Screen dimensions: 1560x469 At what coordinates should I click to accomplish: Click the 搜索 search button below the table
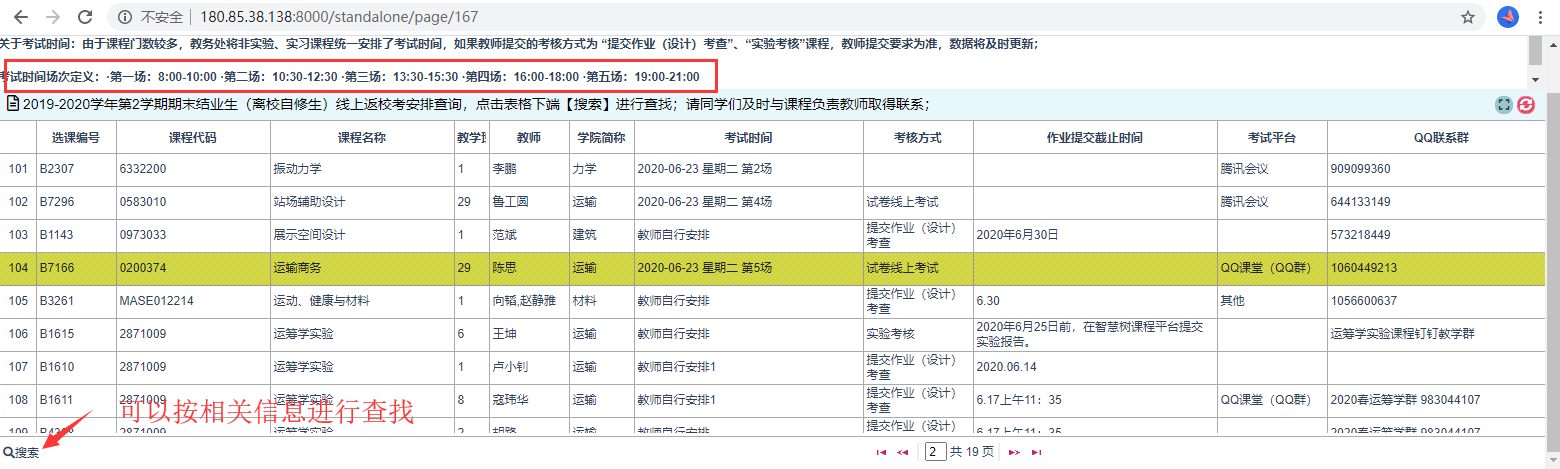click(x=21, y=452)
